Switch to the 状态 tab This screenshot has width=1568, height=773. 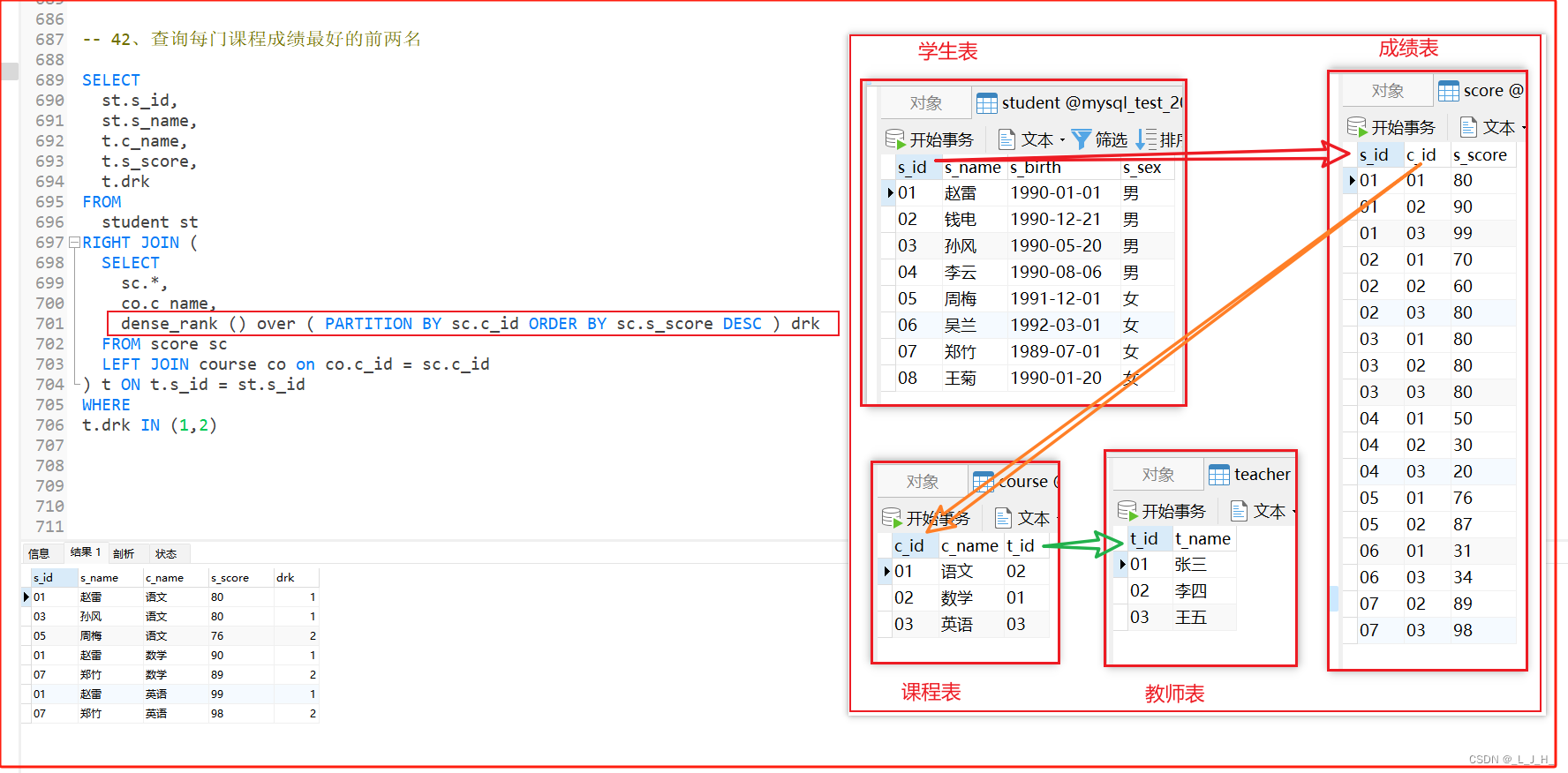click(x=166, y=553)
